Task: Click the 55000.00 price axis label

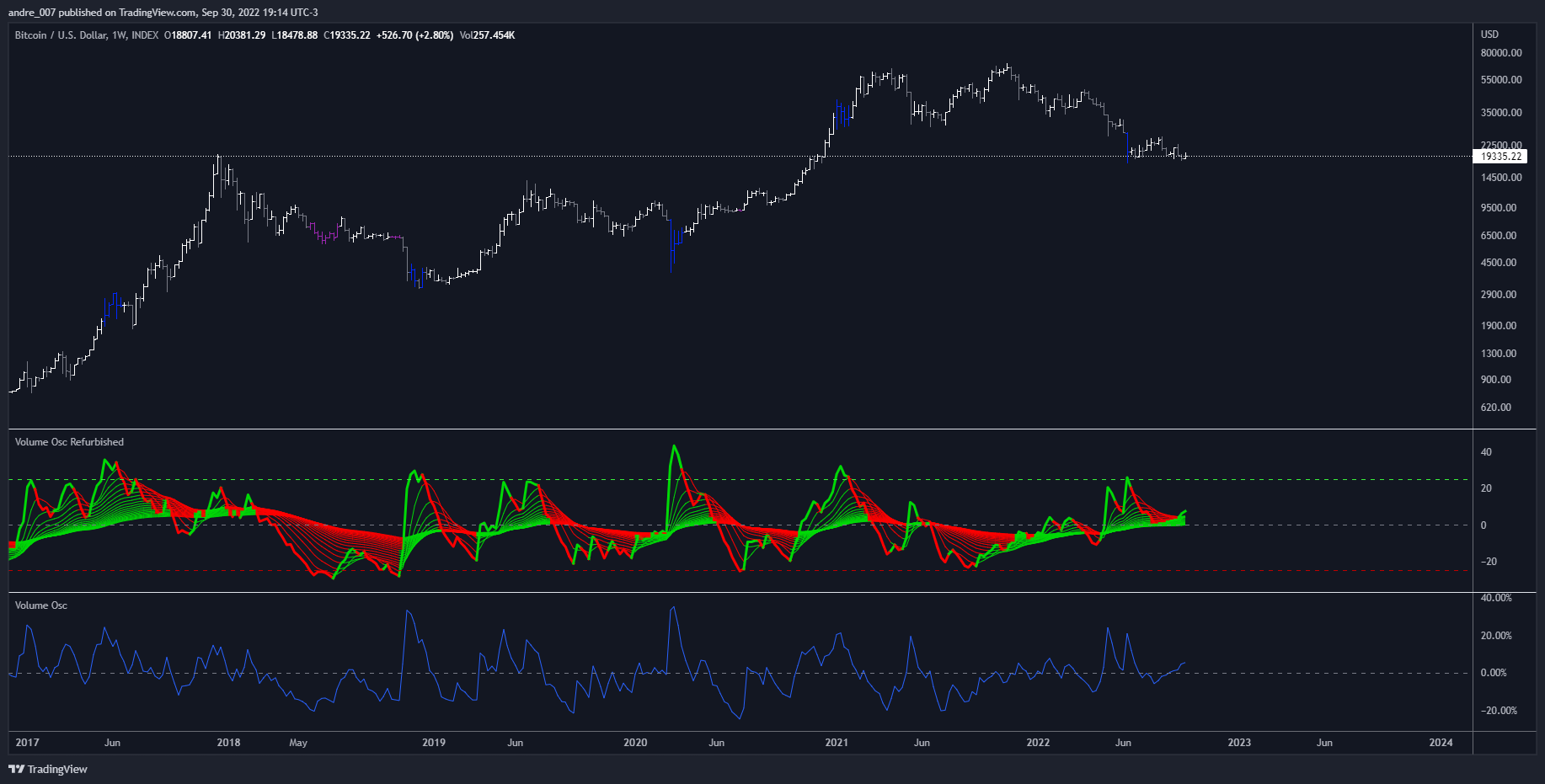Action: [x=1501, y=80]
